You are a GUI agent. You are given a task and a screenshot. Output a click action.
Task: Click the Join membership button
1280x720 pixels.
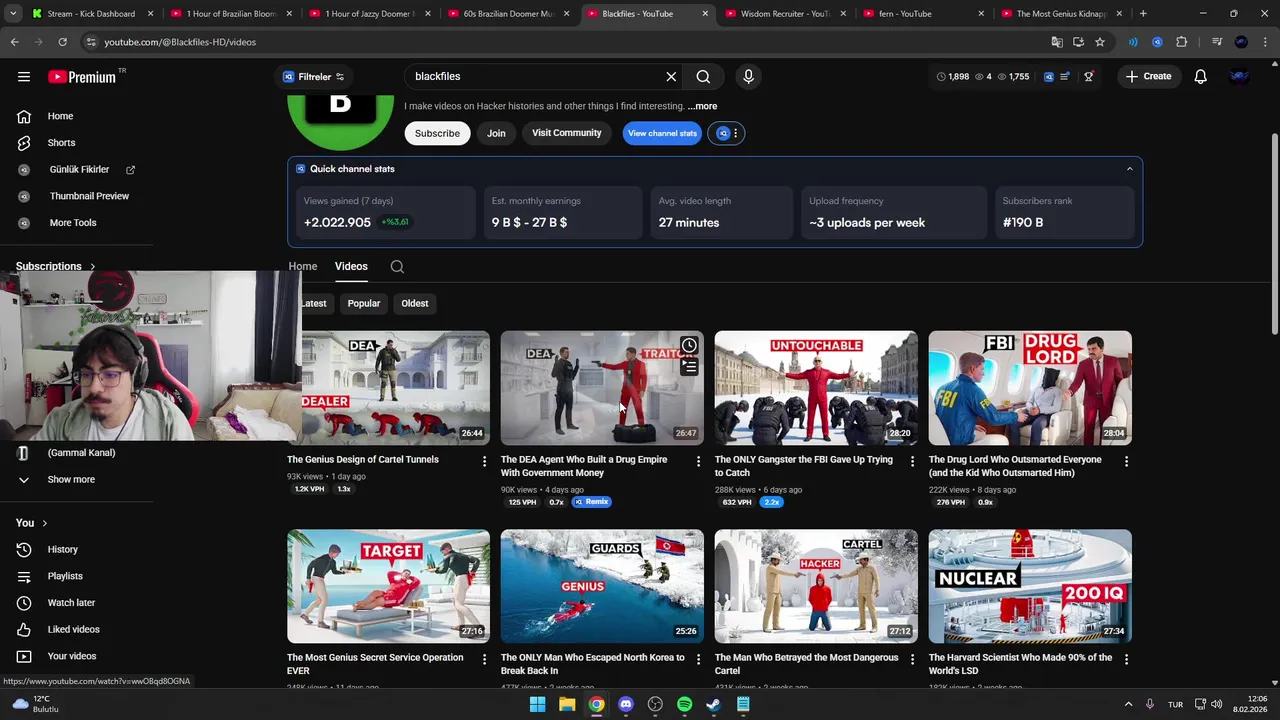pos(496,133)
